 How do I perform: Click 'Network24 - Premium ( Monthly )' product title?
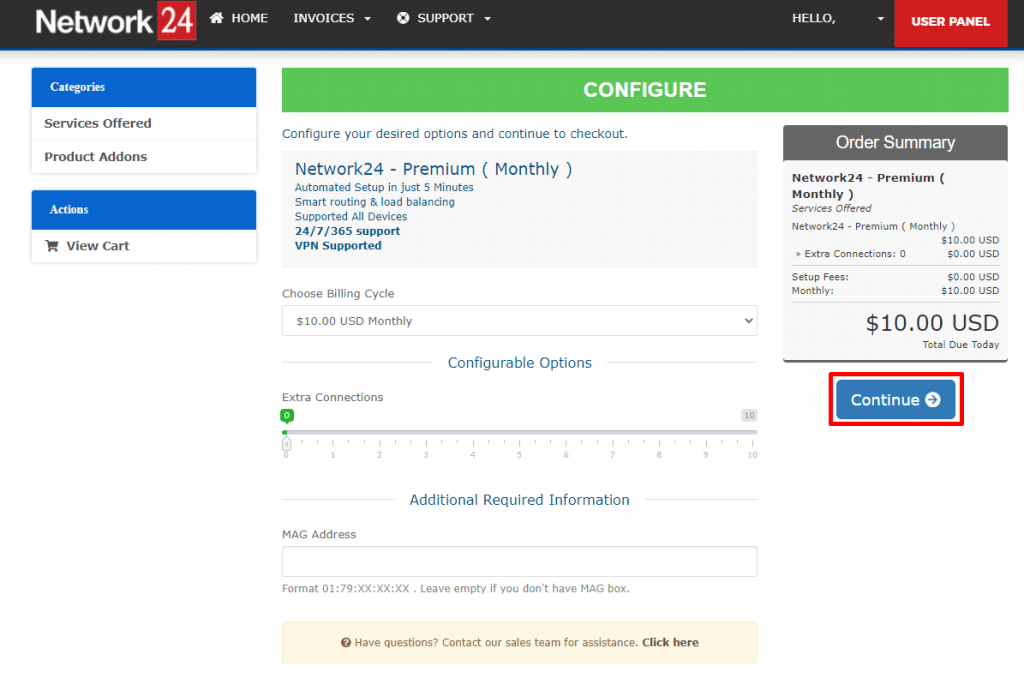click(x=434, y=169)
